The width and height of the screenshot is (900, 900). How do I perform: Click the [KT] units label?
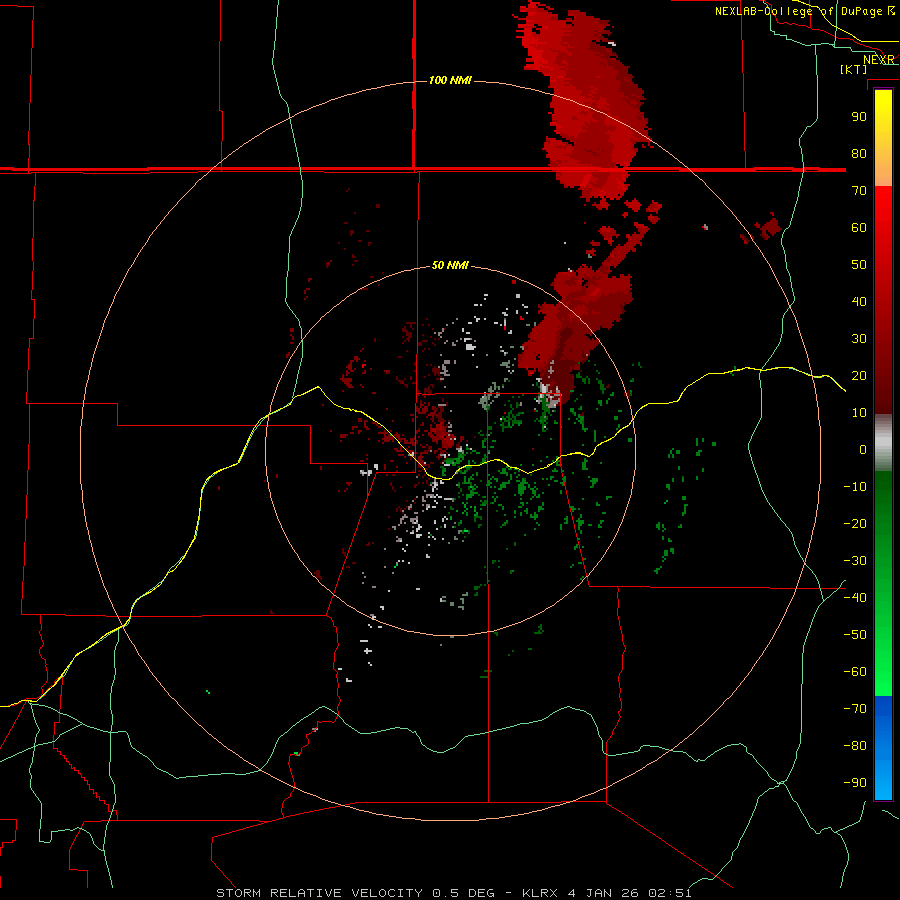(x=853, y=69)
